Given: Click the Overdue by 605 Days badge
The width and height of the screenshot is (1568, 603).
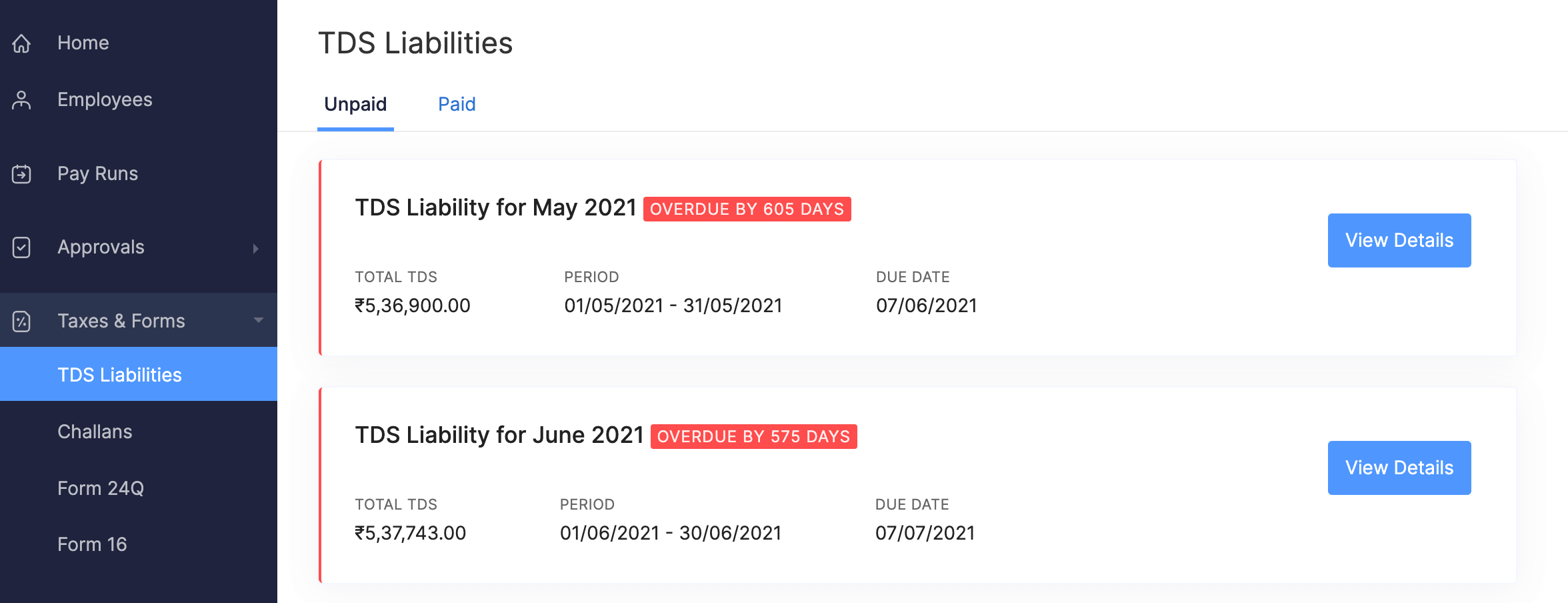Looking at the screenshot, I should click(747, 209).
